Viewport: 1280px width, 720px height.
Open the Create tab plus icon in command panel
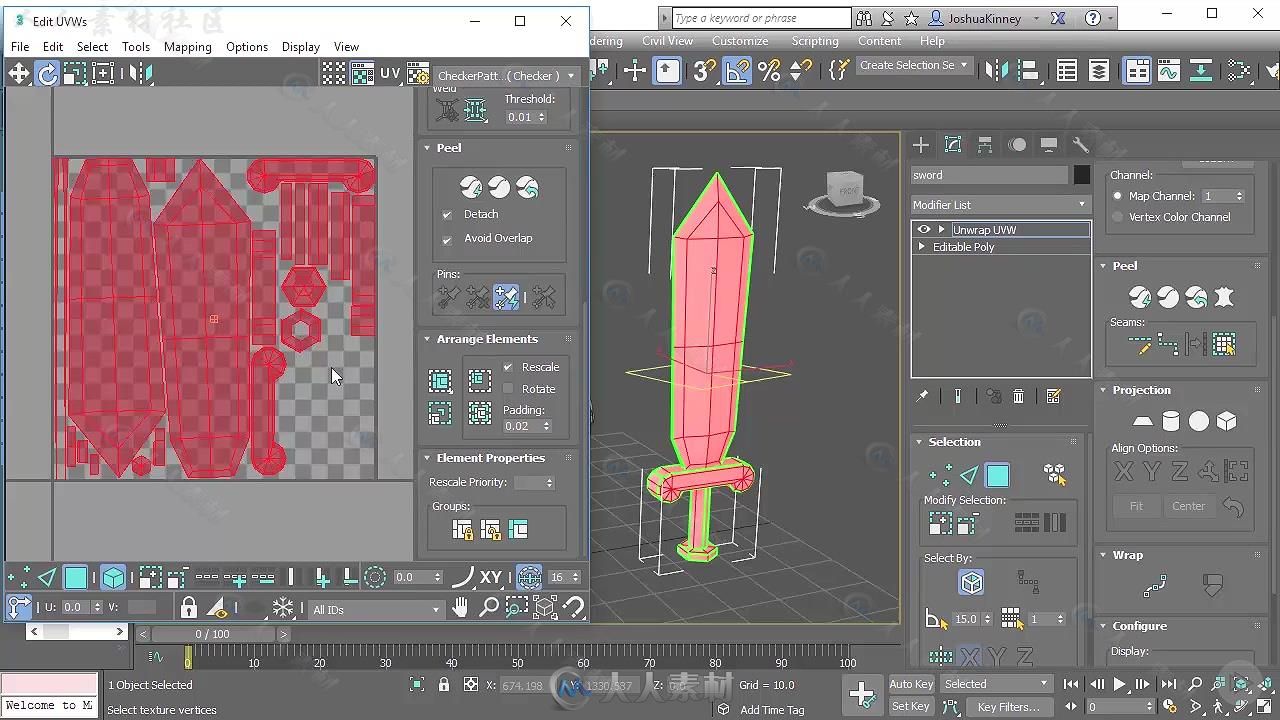[921, 145]
